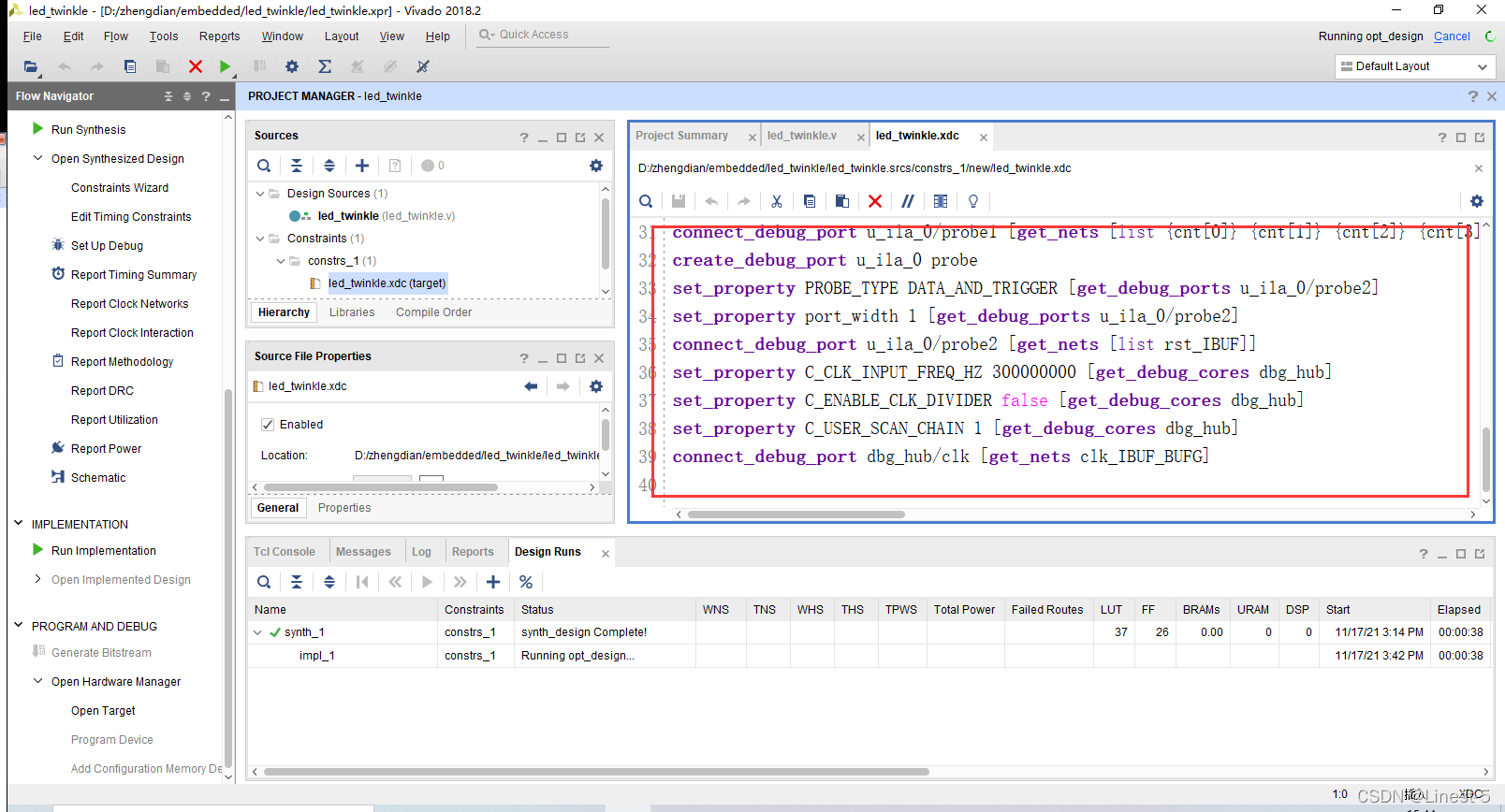Collapse all in Flow Navigator header

[x=168, y=96]
